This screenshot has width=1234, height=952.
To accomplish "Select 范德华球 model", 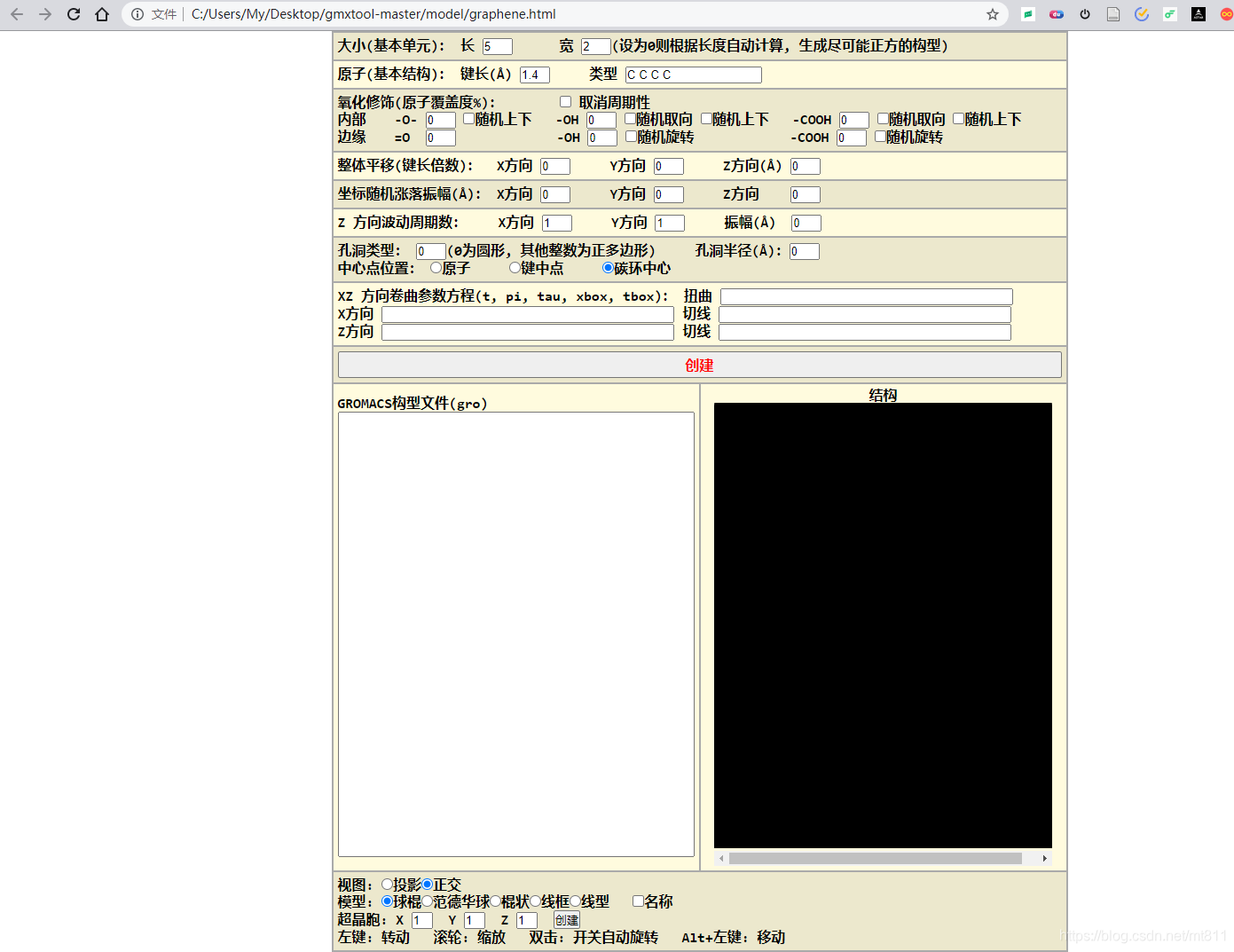I will point(428,901).
